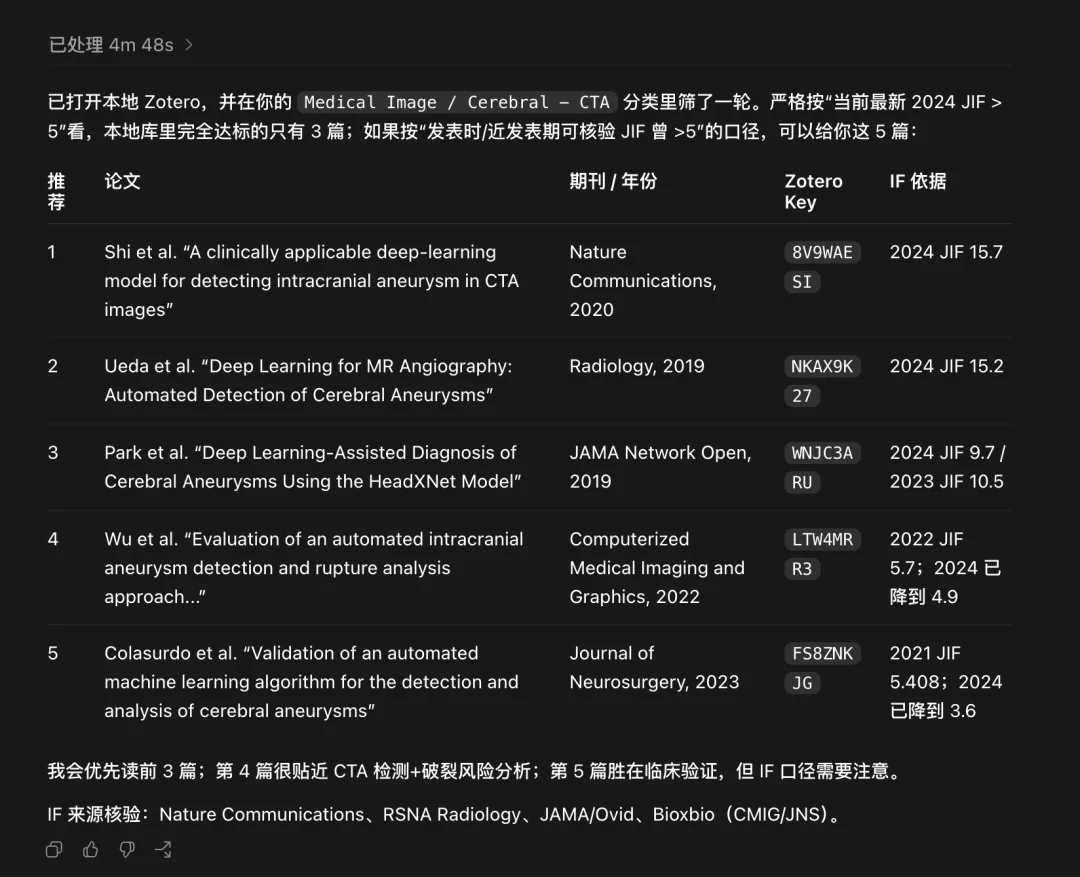This screenshot has height=877, width=1080.
Task: Click the 2024 JIF 9.7 / 2023 JIF 10.5 cell
Action: [x=947, y=467]
